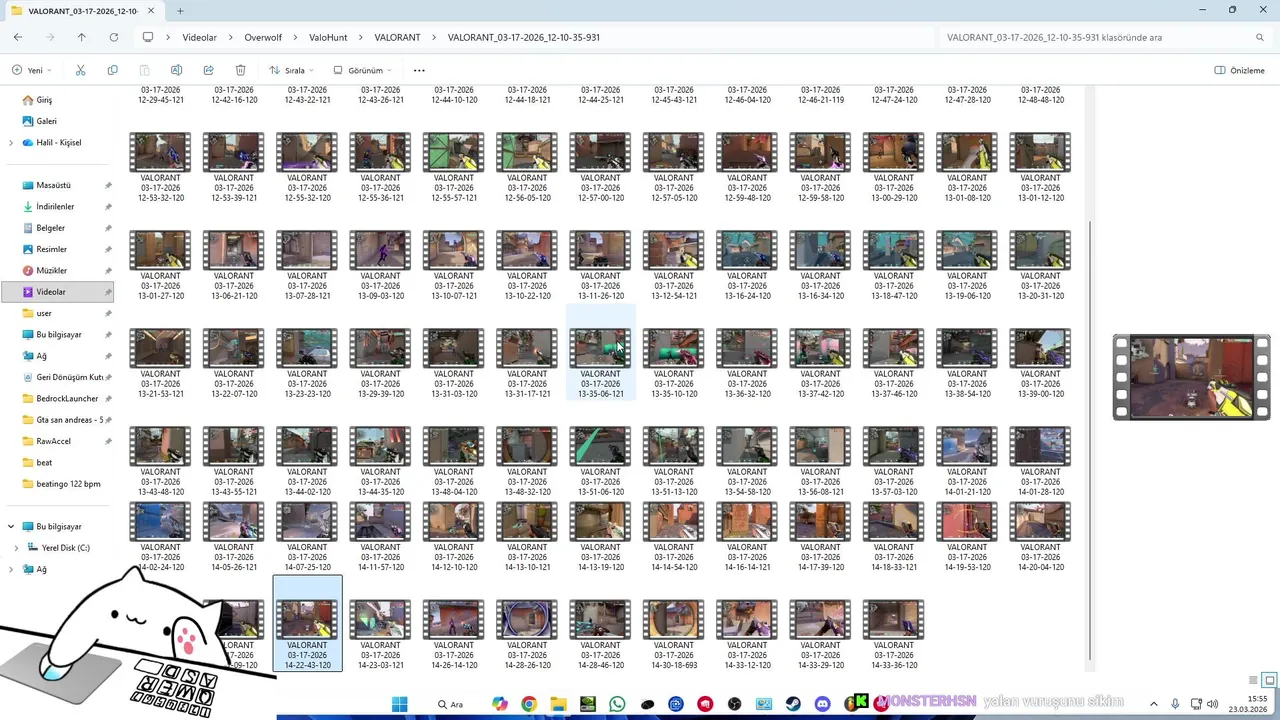Viewport: 1280px width, 720px height.
Task: Go up one folder level
Action: (81, 37)
